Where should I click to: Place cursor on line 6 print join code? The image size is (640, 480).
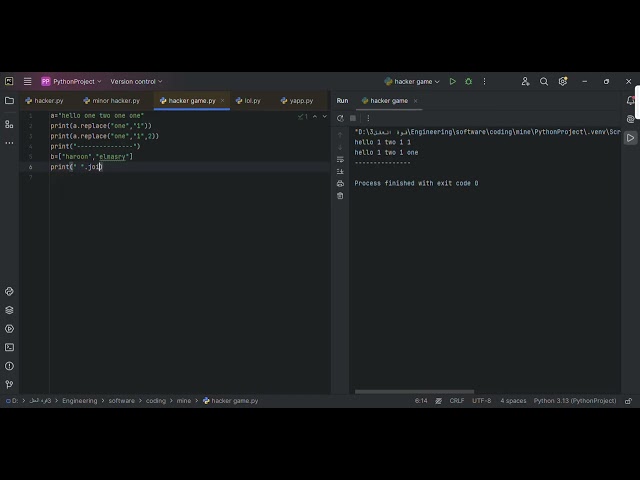76,167
